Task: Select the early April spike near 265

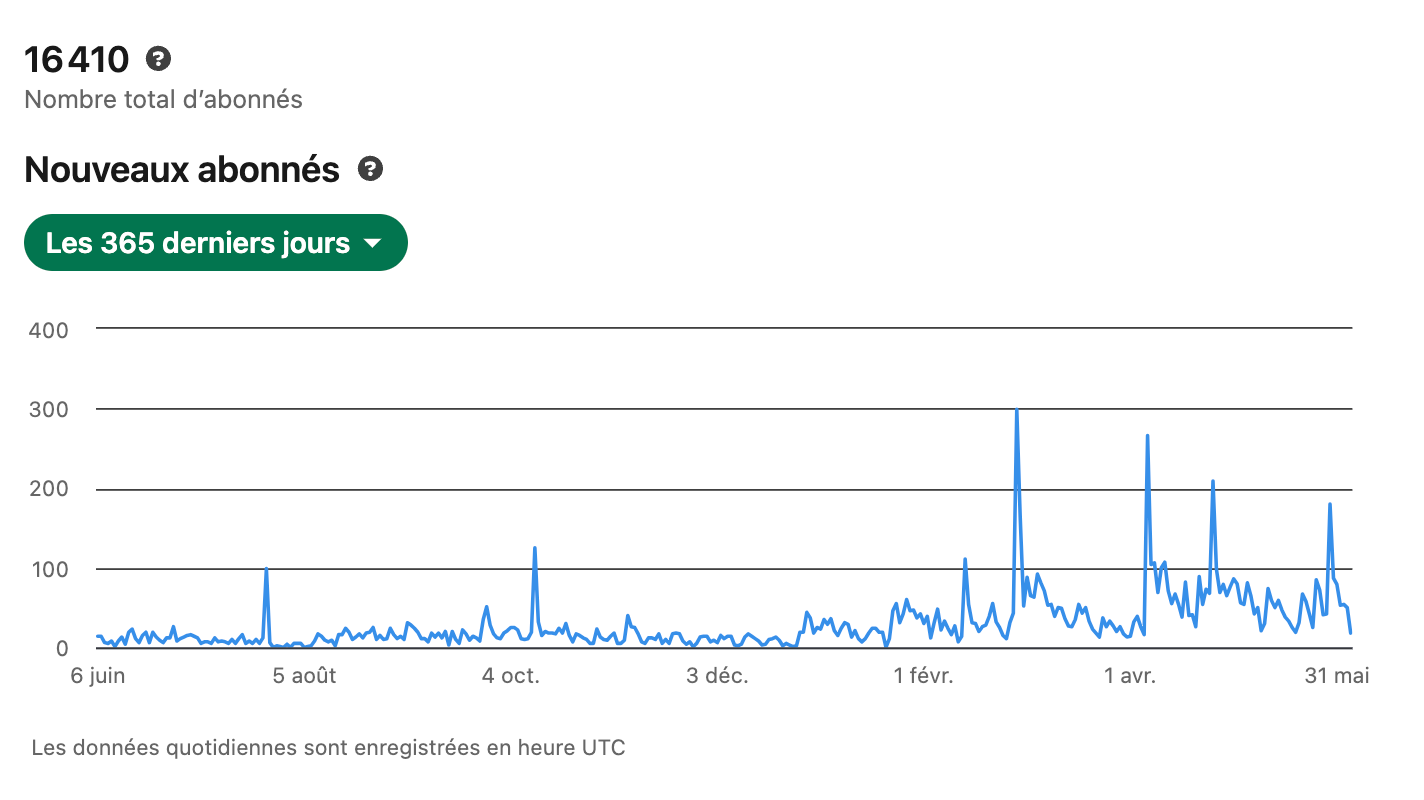Action: 1147,436
